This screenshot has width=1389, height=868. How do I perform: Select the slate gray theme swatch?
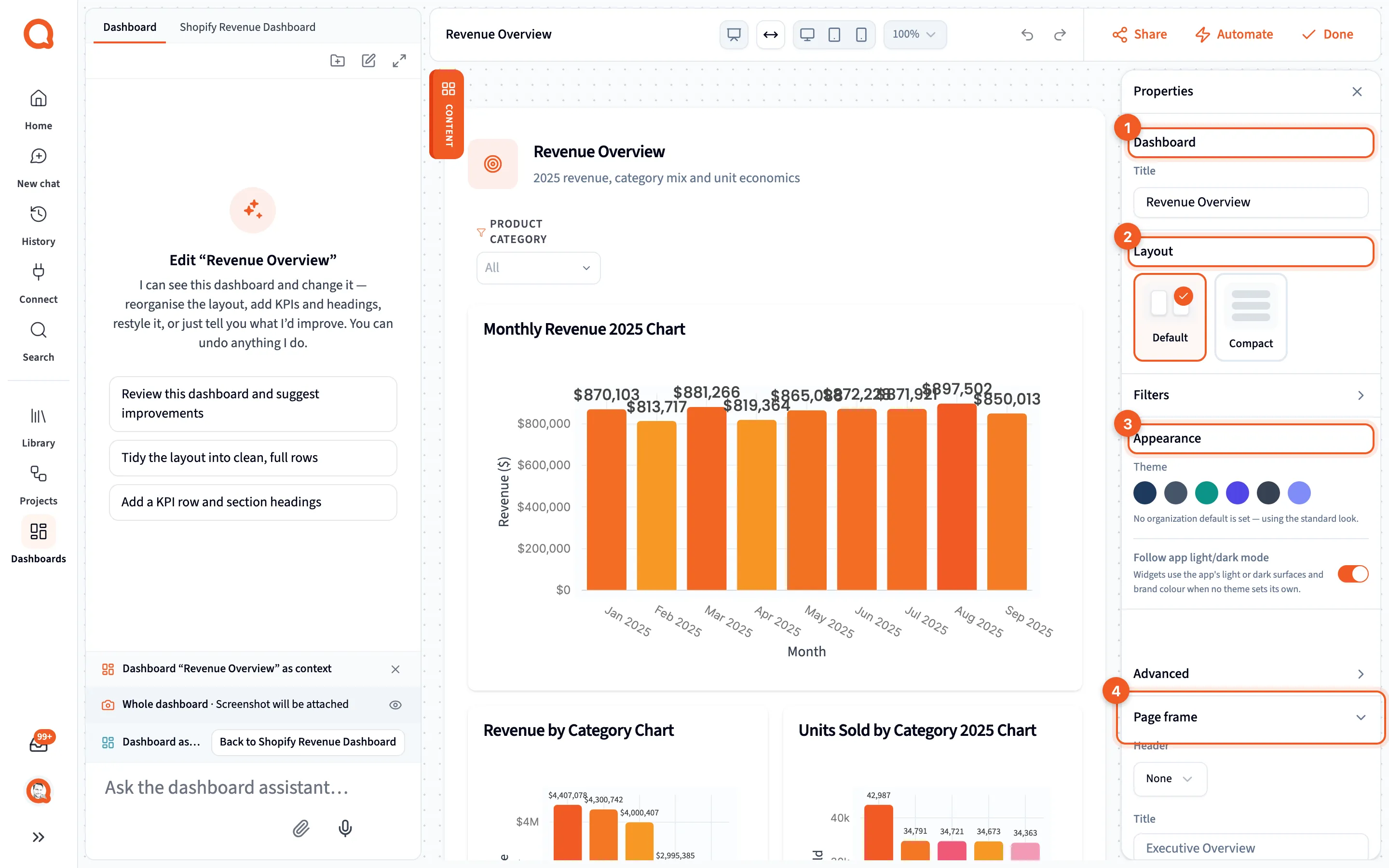(1175, 492)
